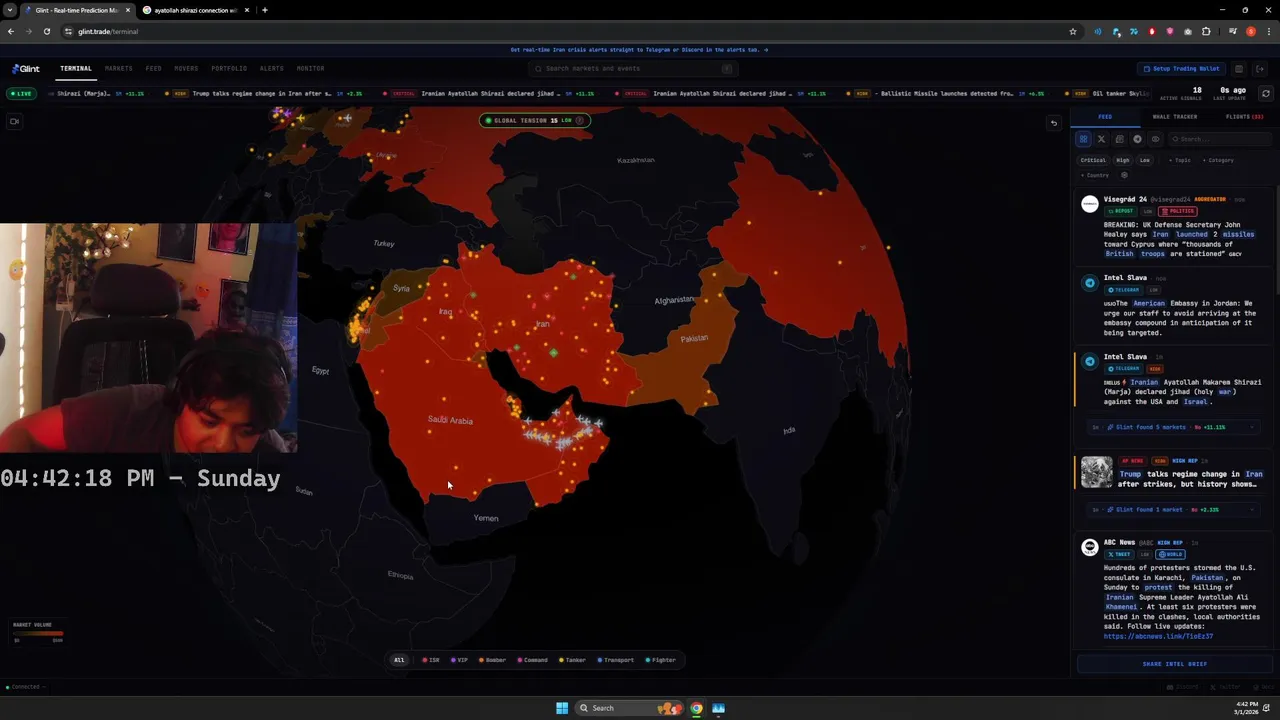This screenshot has height=720, width=1280.
Task: Open the ALERTS nav tab
Action: point(271,68)
